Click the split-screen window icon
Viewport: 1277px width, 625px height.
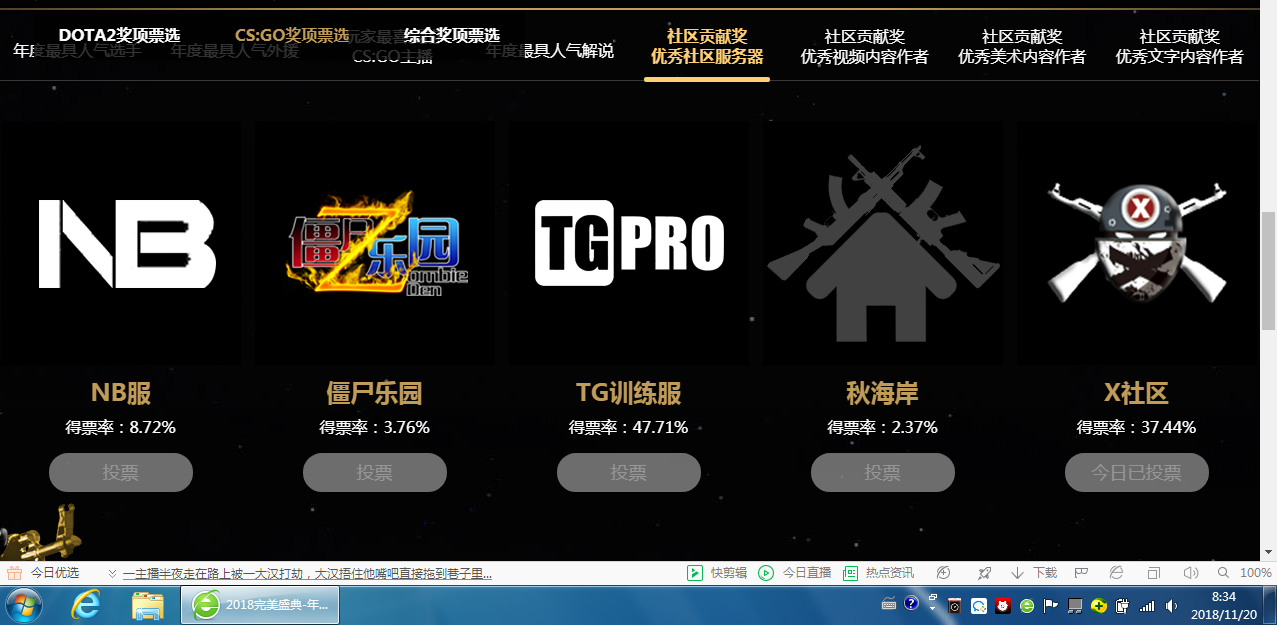pyautogui.click(x=1154, y=572)
